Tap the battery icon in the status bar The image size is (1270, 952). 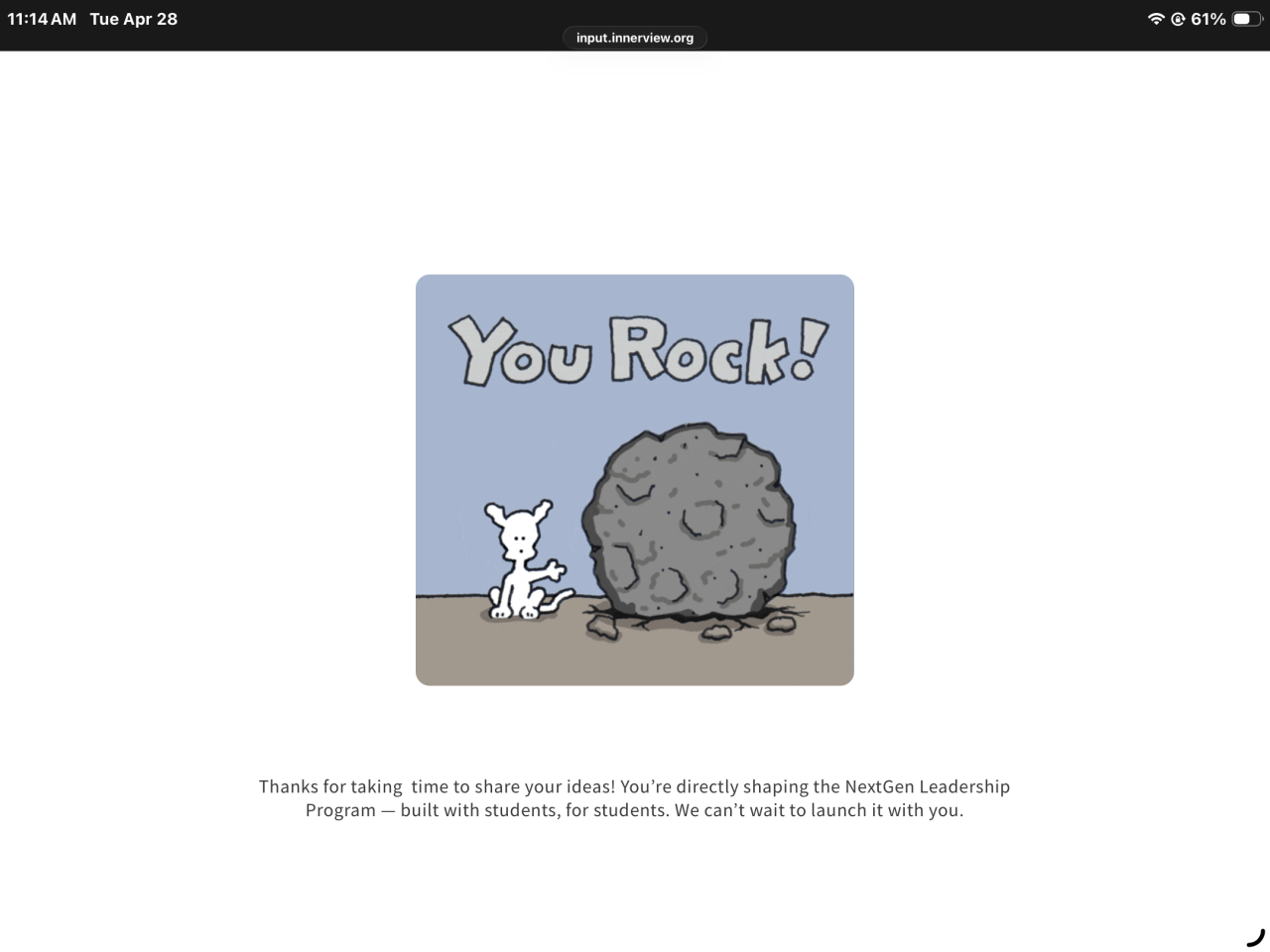pyautogui.click(x=1248, y=19)
